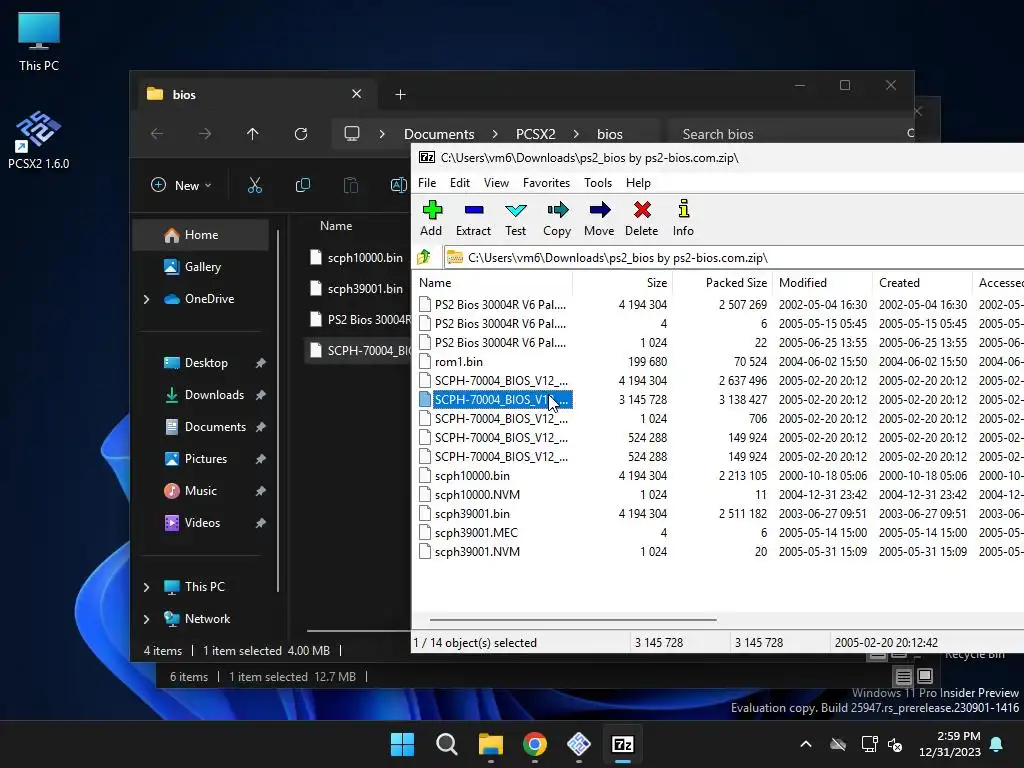Open Pictures in the navigation pane

[x=200, y=459]
